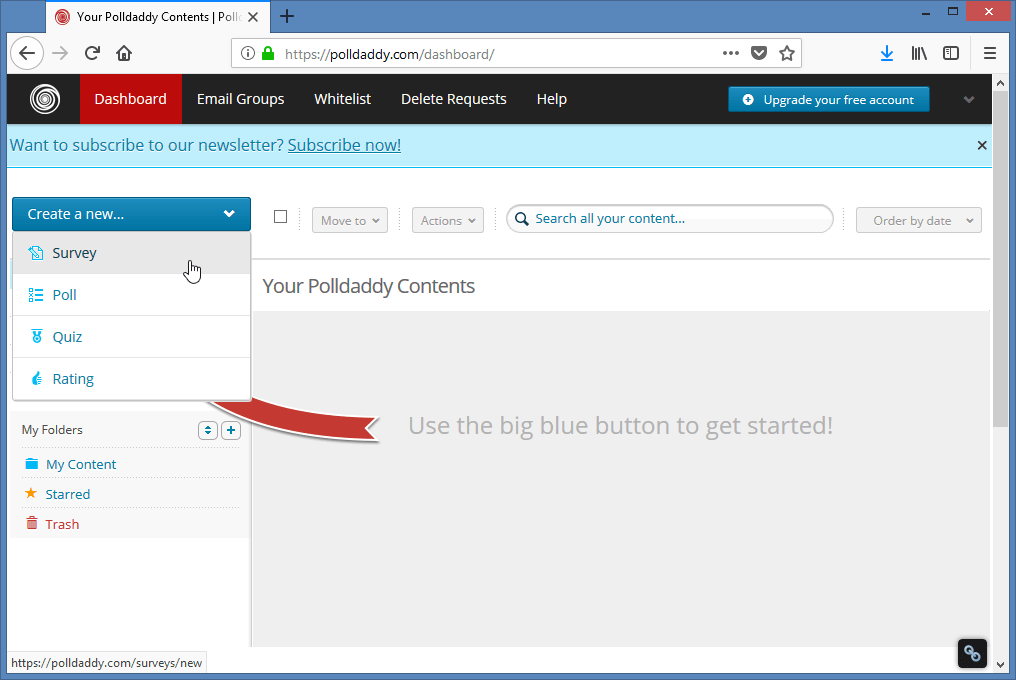Click the add folder plus button
The width and height of the screenshot is (1016, 680).
(231, 430)
